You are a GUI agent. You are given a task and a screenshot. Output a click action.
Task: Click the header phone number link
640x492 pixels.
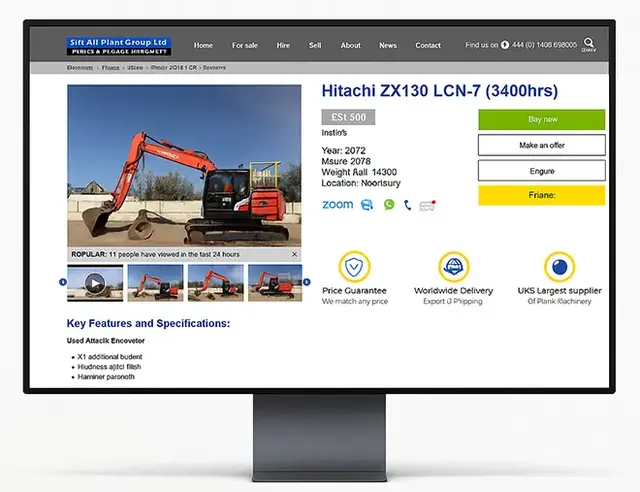pos(544,45)
